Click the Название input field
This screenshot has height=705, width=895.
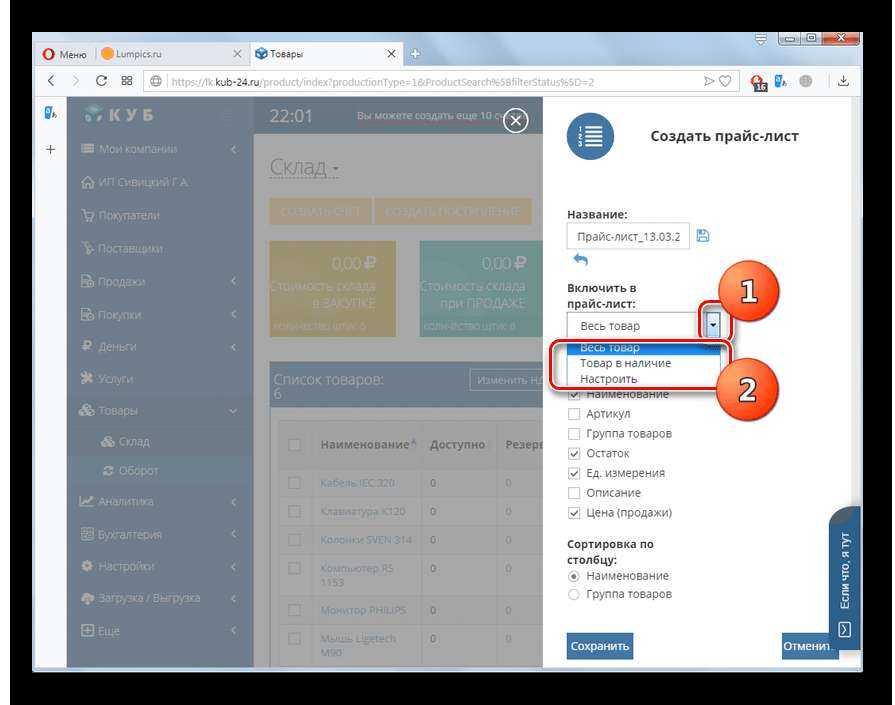[x=628, y=236]
